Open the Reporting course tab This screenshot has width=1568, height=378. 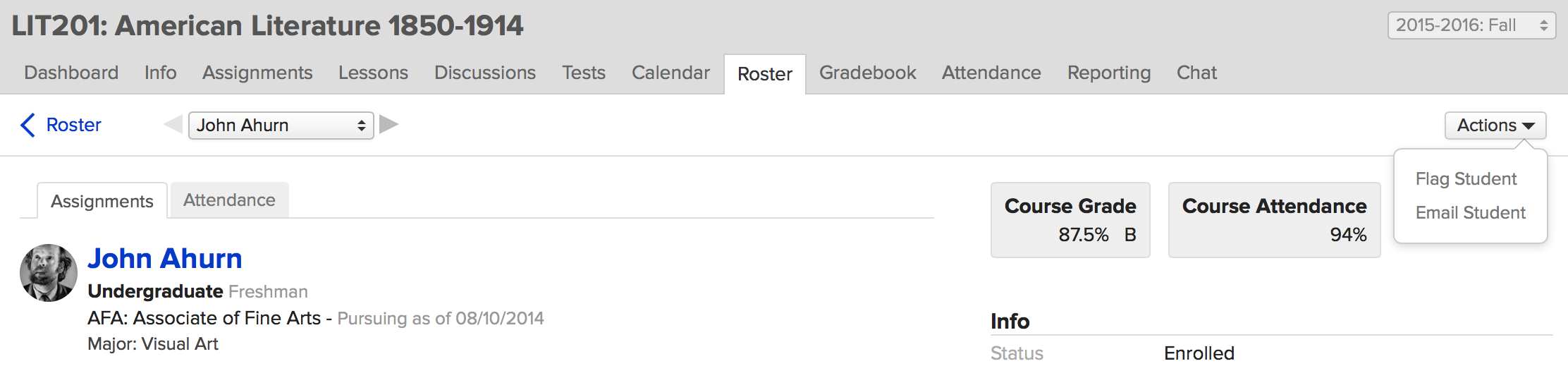tap(1108, 73)
